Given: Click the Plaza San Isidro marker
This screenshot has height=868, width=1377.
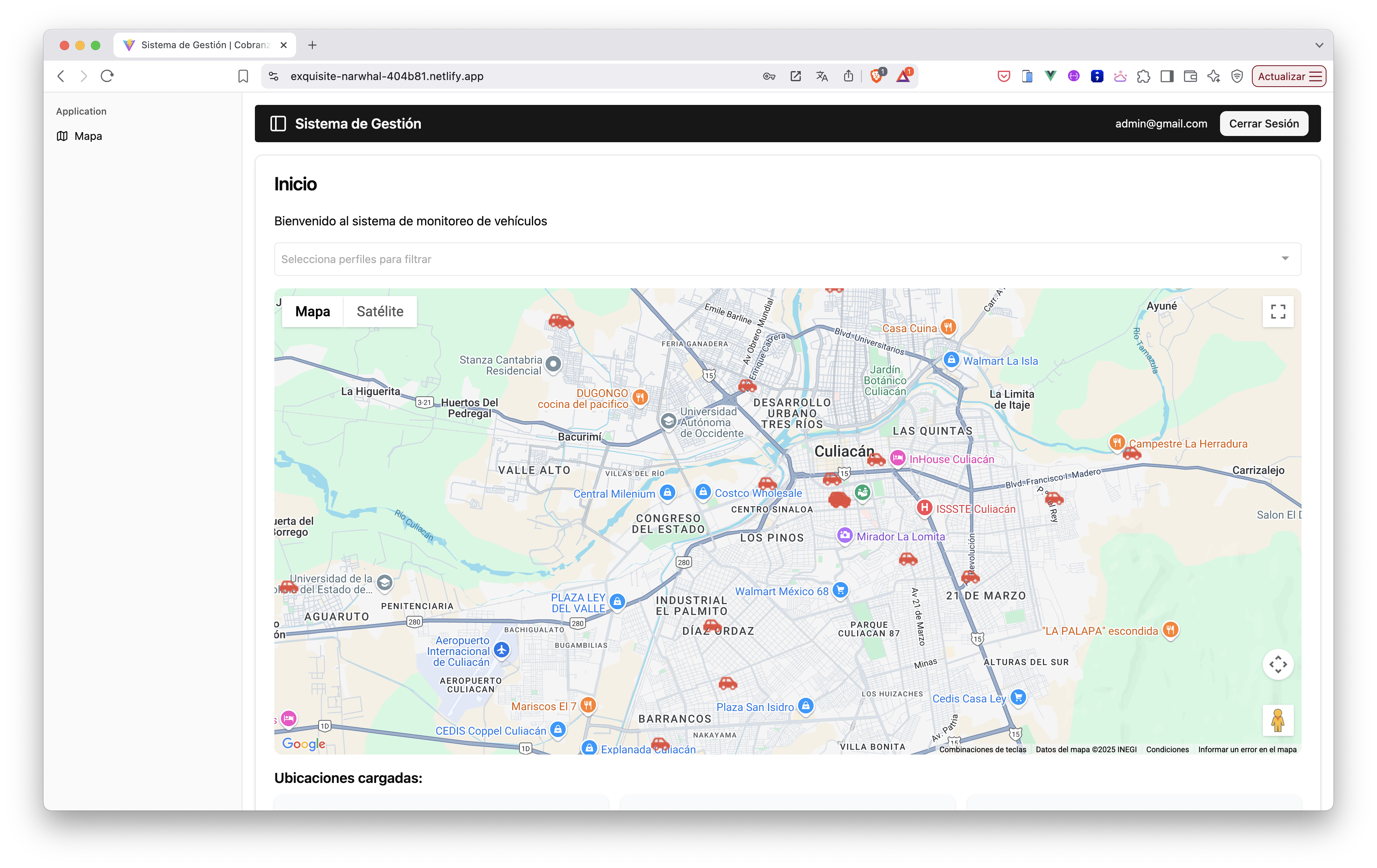Looking at the screenshot, I should pyautogui.click(x=805, y=706).
